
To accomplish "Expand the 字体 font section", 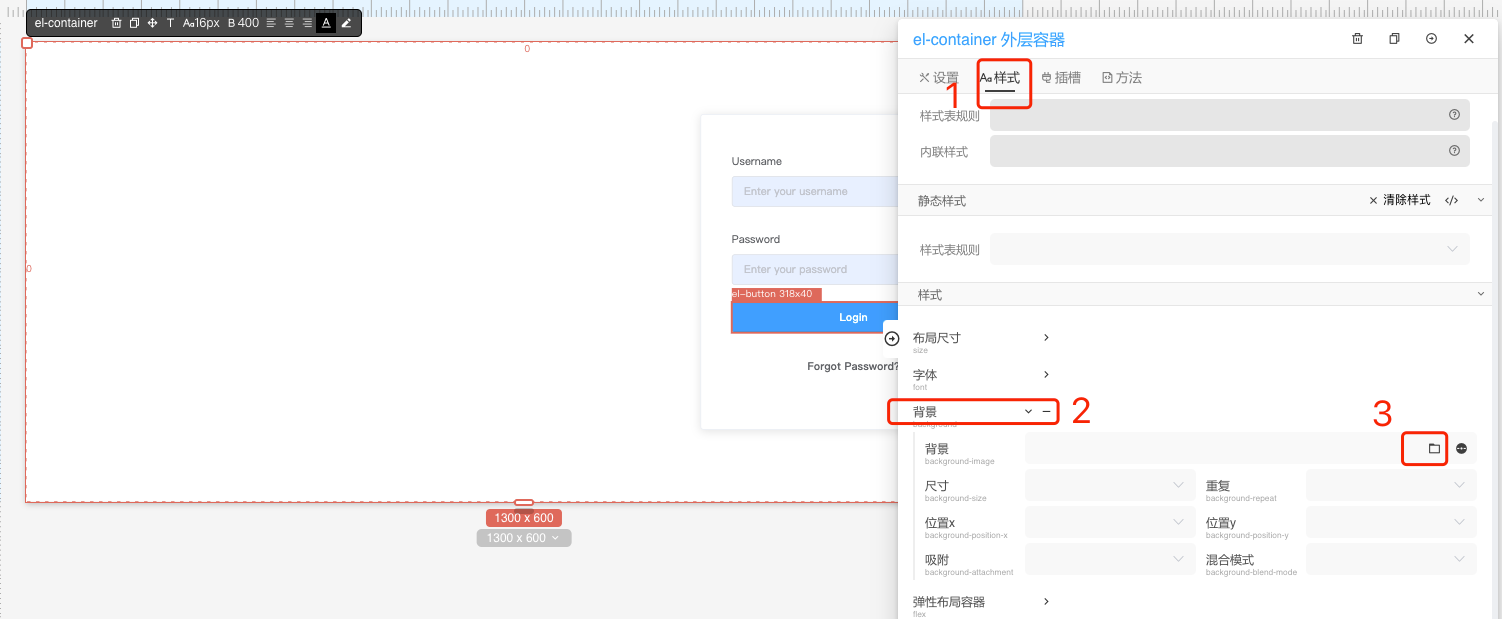I will click(x=1046, y=374).
